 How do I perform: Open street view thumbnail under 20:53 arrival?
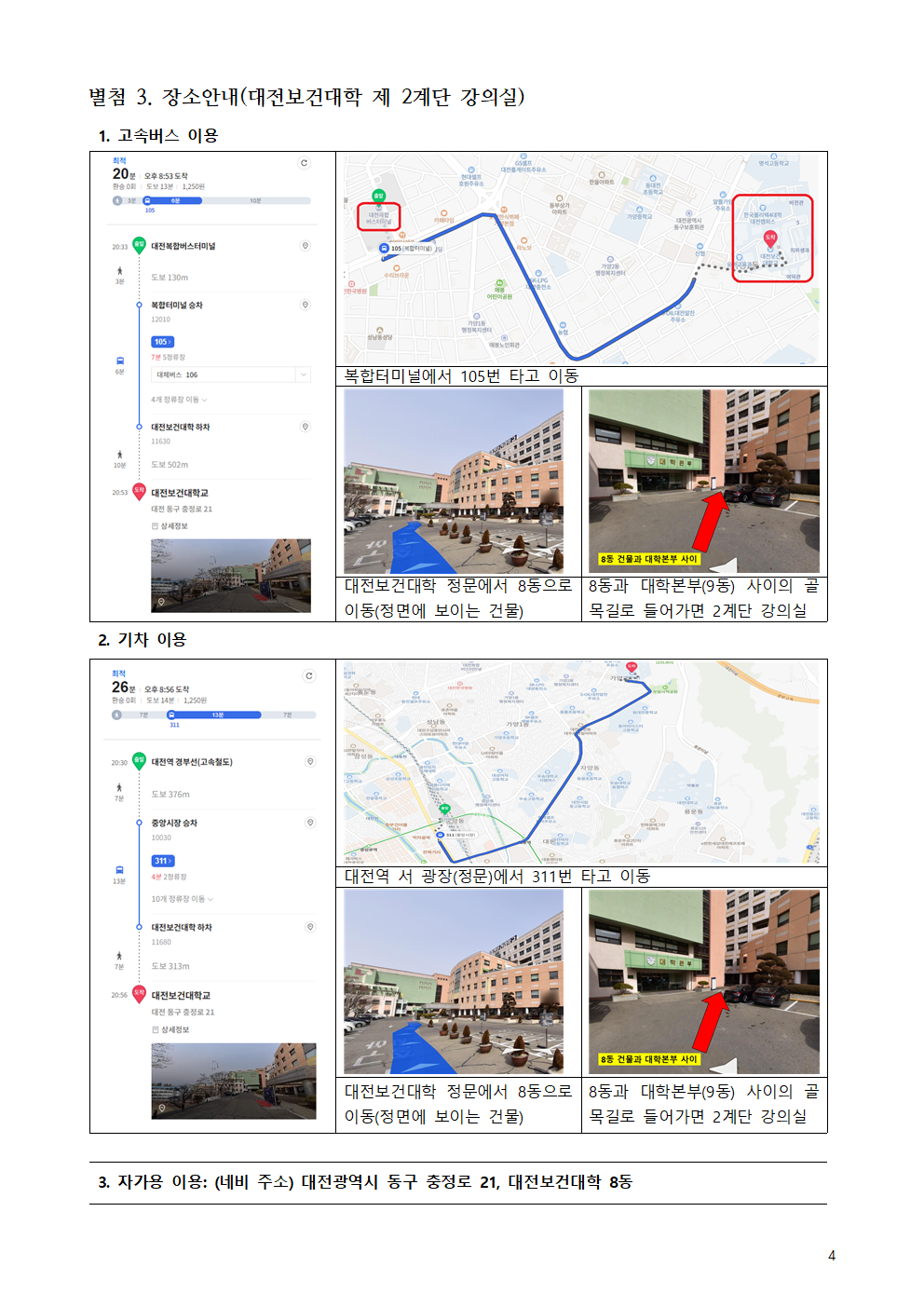coord(231,575)
